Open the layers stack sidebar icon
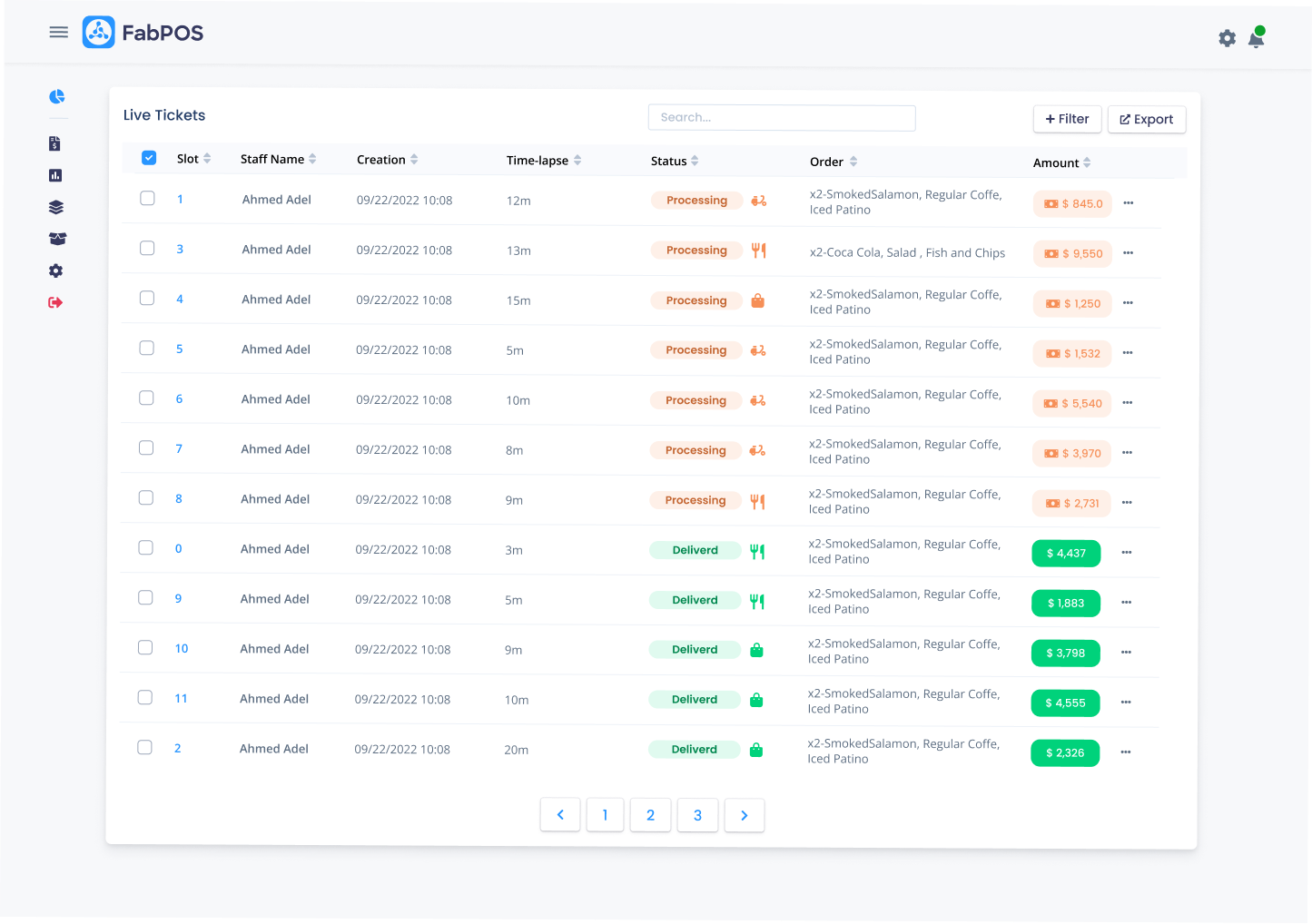 (56, 207)
